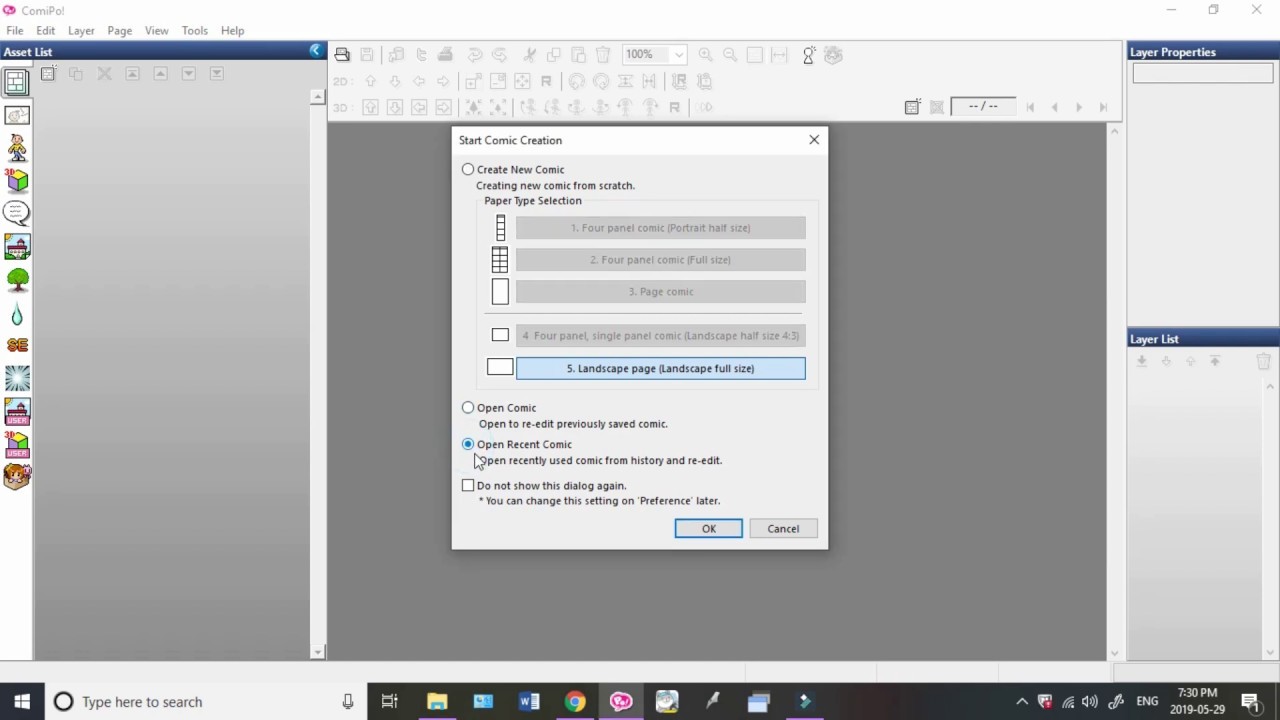Open the View menu
1280x720 pixels.
click(x=157, y=30)
